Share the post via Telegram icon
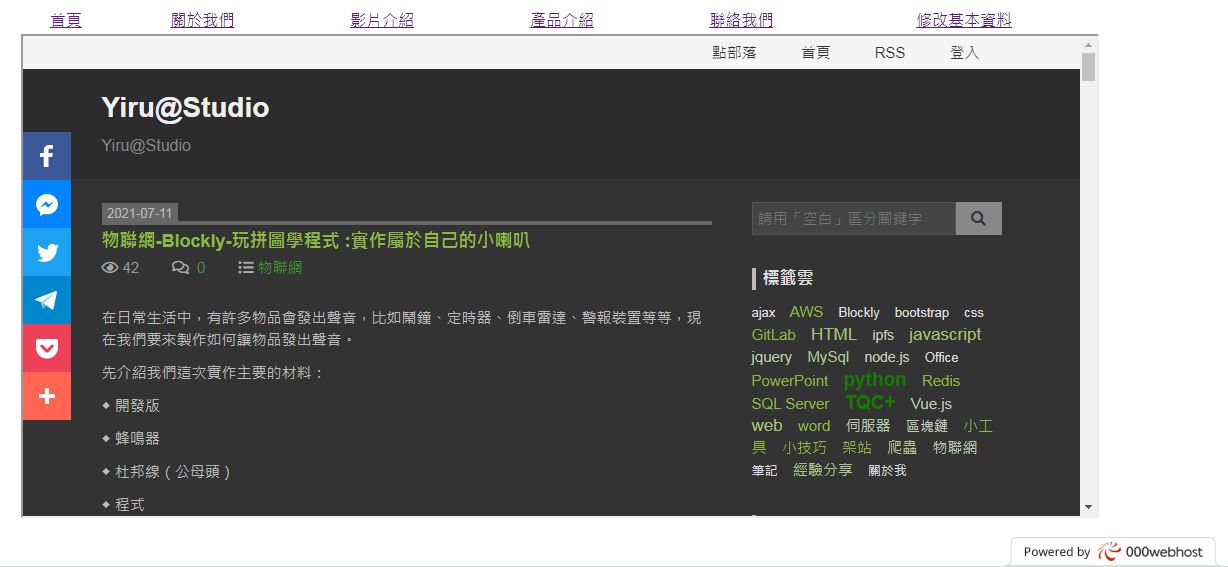 47,300
